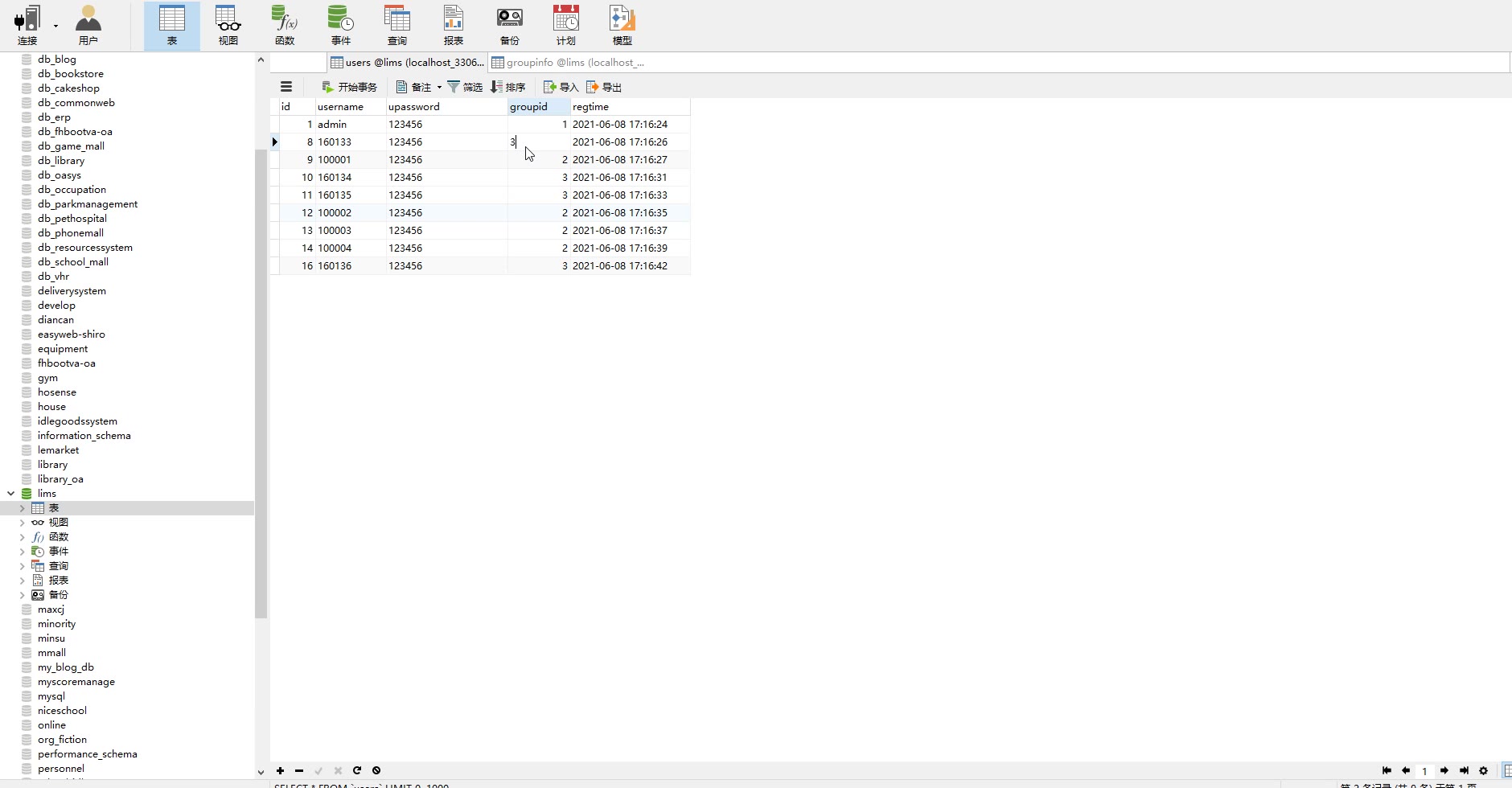Click the groupid column header

click(539, 107)
